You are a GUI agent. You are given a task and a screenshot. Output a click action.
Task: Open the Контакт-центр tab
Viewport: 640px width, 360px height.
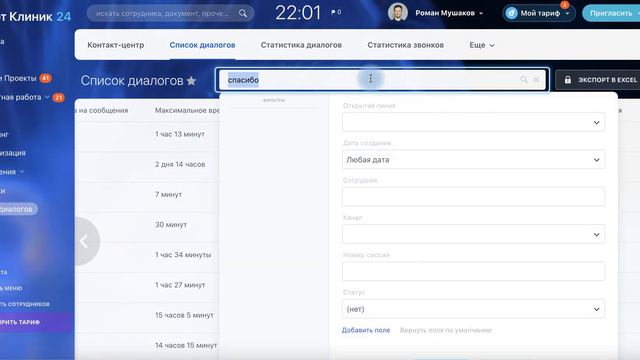pos(116,45)
